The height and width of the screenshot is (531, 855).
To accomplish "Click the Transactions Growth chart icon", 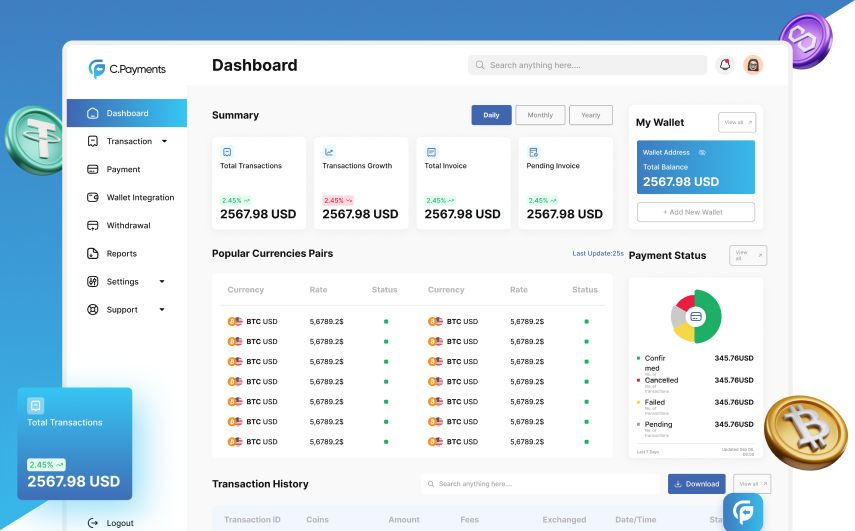I will [x=329, y=152].
